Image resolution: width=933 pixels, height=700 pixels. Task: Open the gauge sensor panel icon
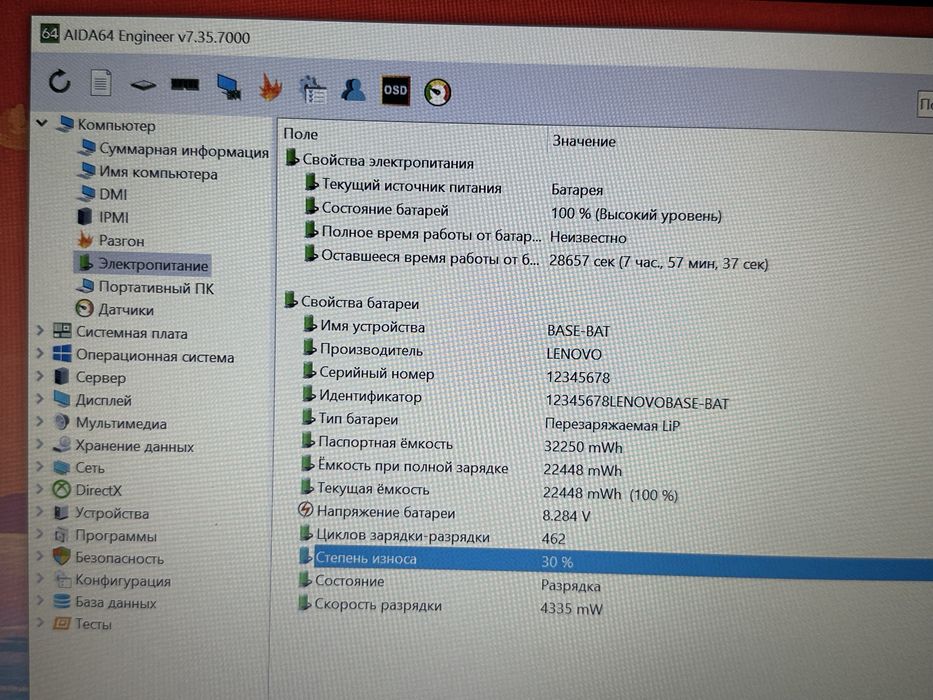click(x=437, y=93)
